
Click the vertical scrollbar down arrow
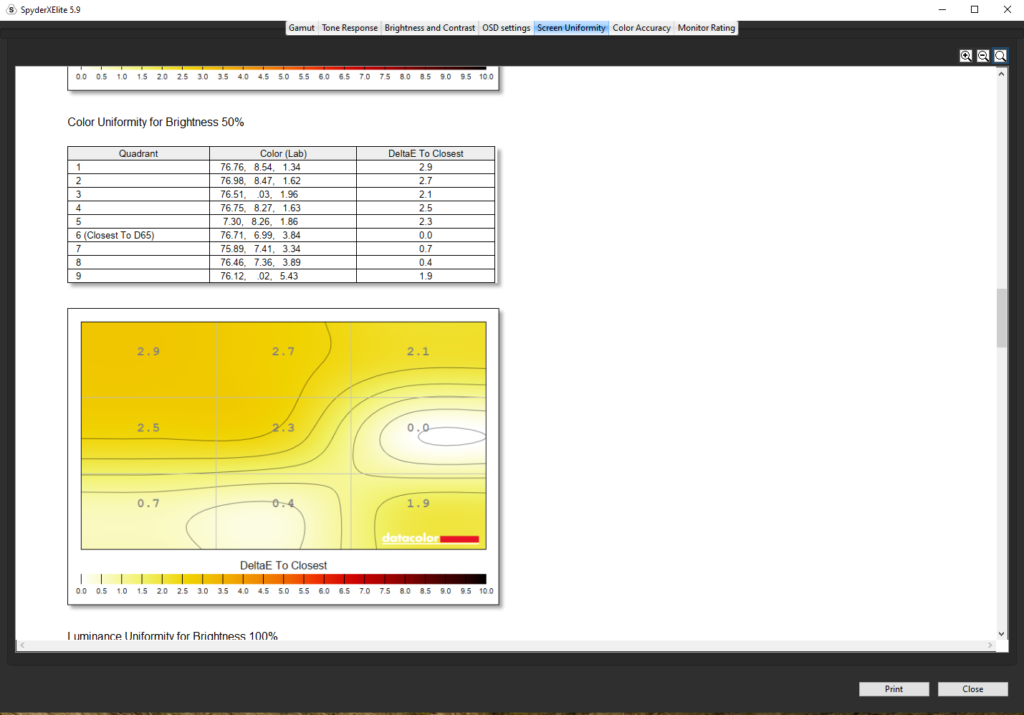(x=1002, y=633)
